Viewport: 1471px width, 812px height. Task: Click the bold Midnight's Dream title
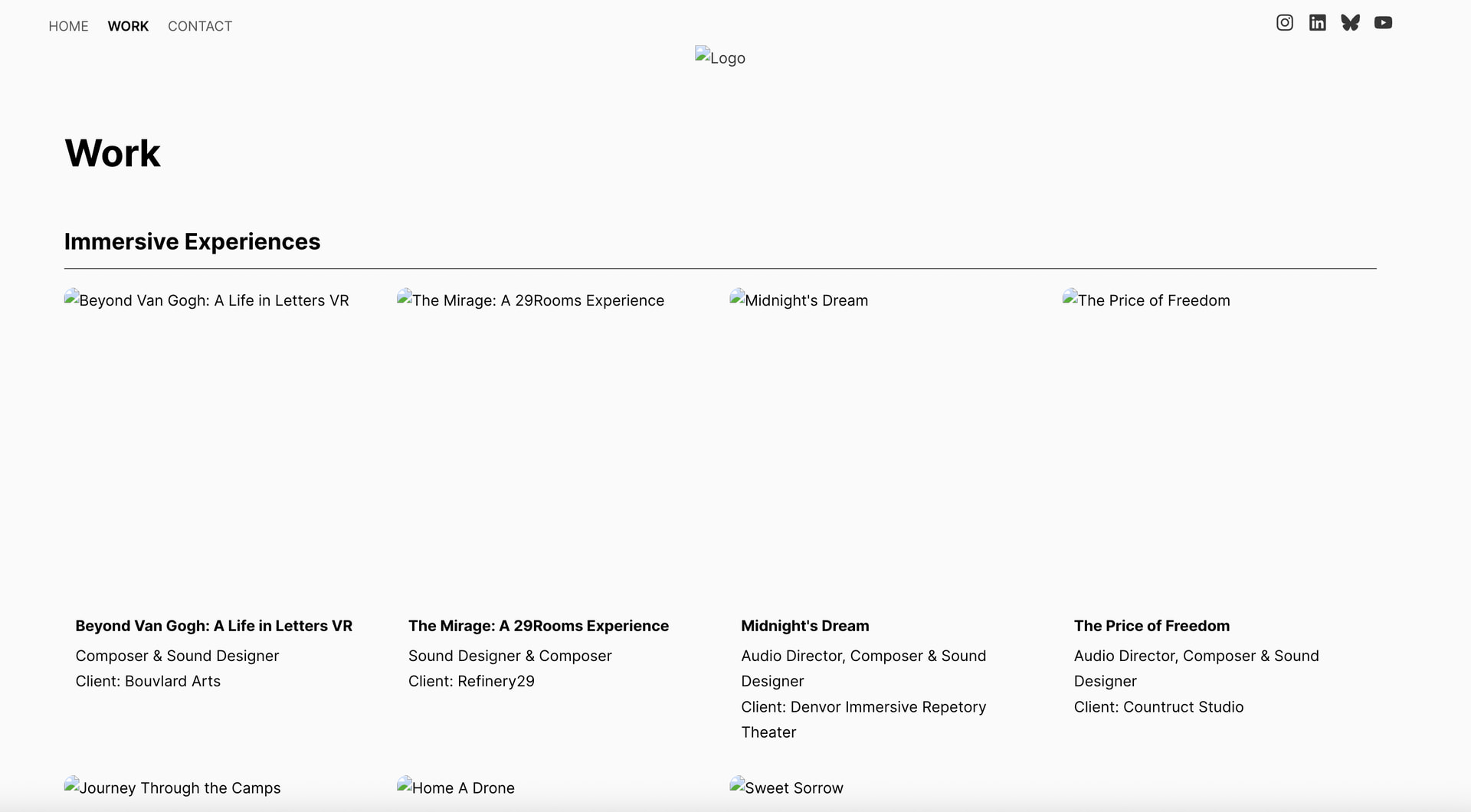coord(805,626)
